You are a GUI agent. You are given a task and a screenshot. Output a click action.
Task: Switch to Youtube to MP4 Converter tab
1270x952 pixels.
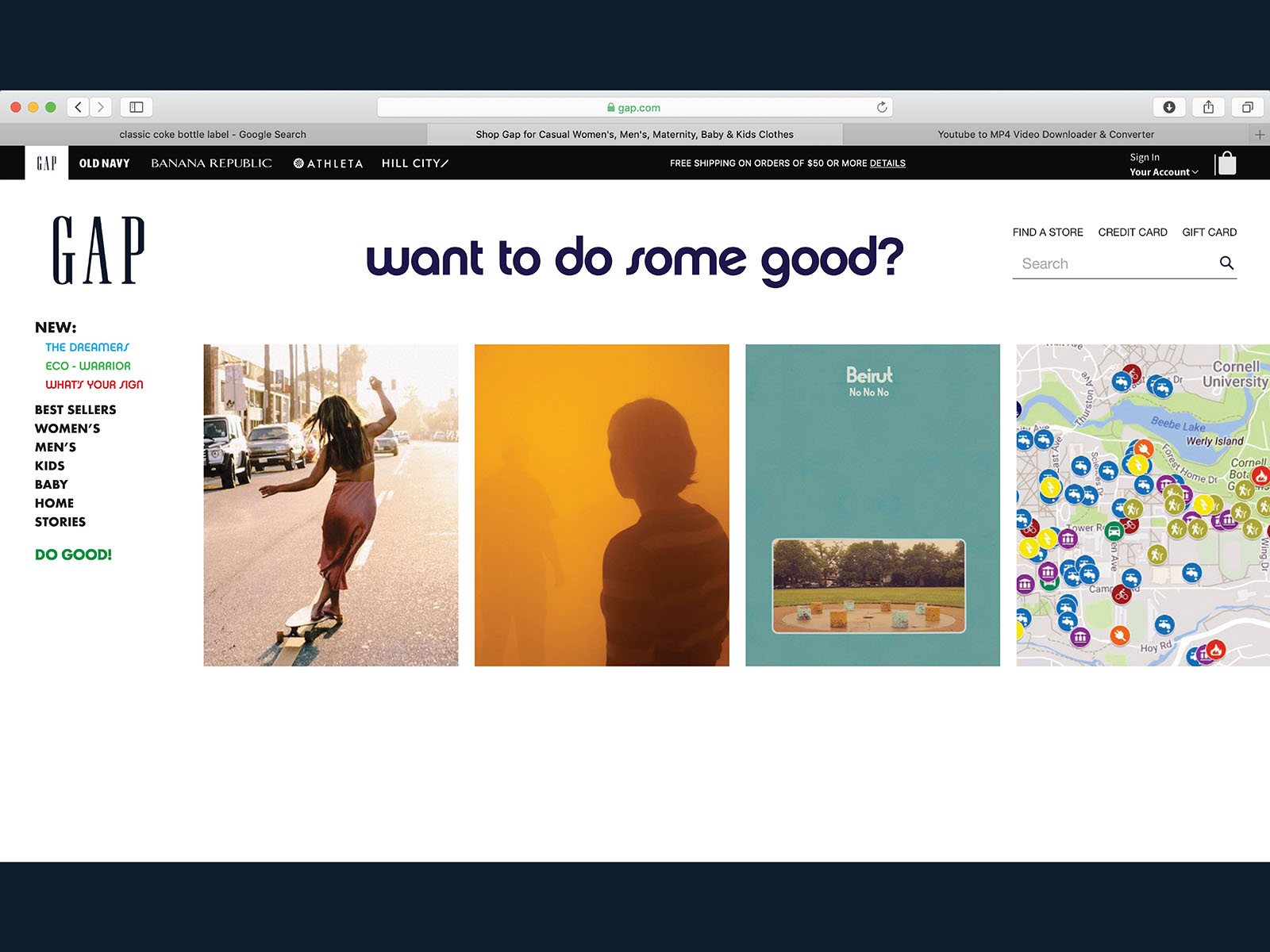(x=1045, y=135)
